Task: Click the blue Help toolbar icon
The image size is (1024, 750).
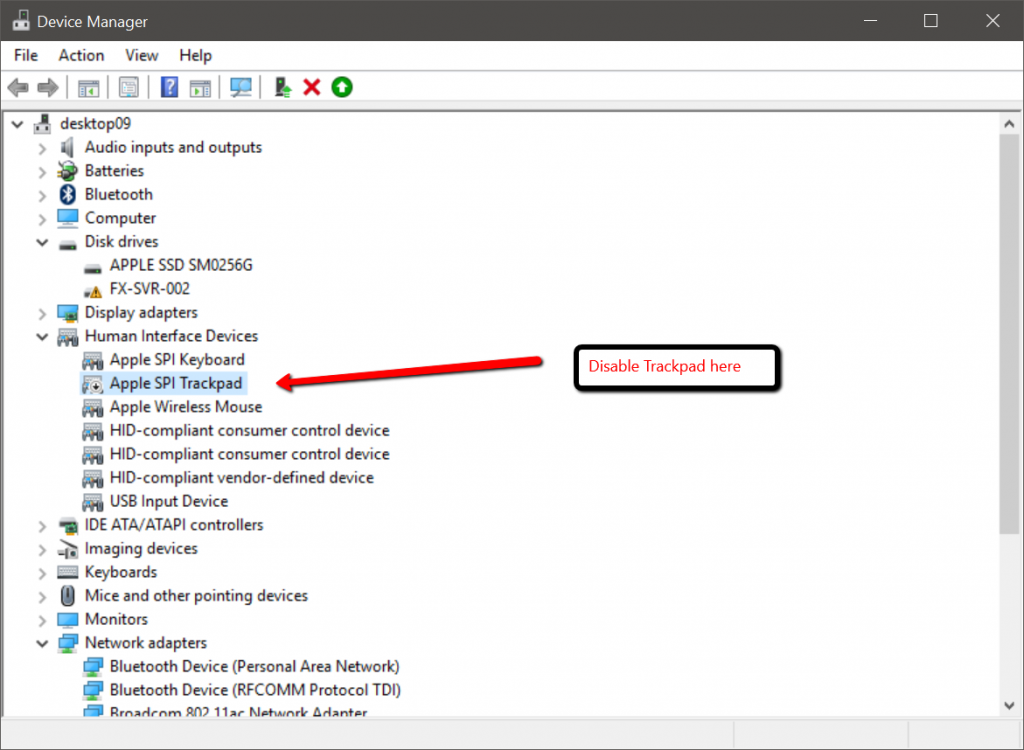Action: pos(169,87)
